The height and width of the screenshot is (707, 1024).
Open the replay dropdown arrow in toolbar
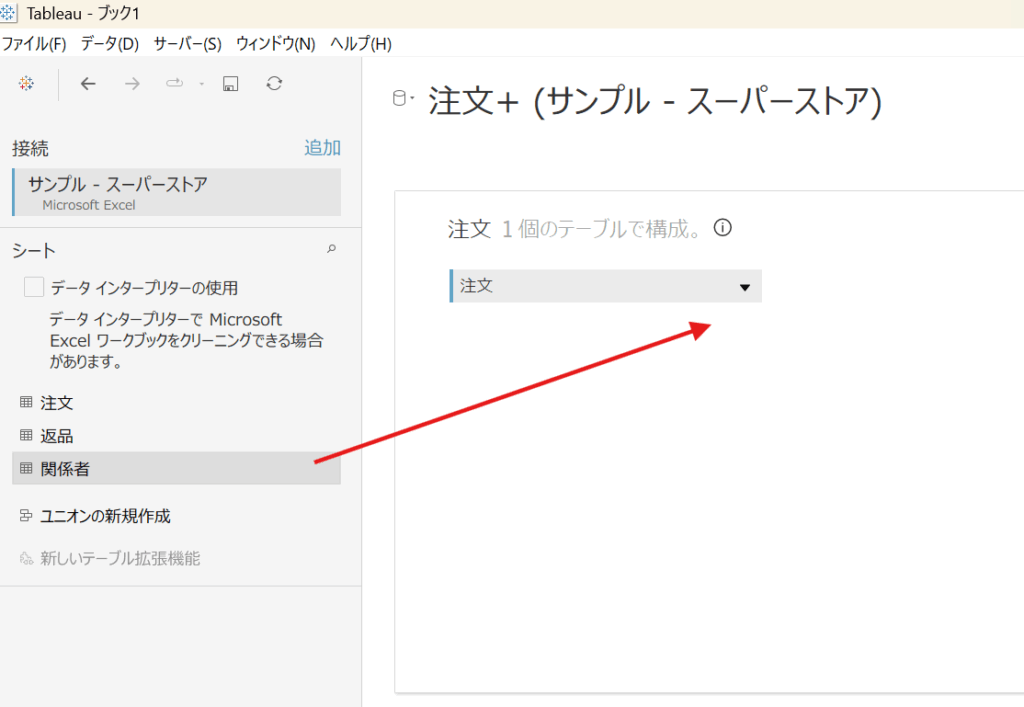pyautogui.click(x=201, y=84)
